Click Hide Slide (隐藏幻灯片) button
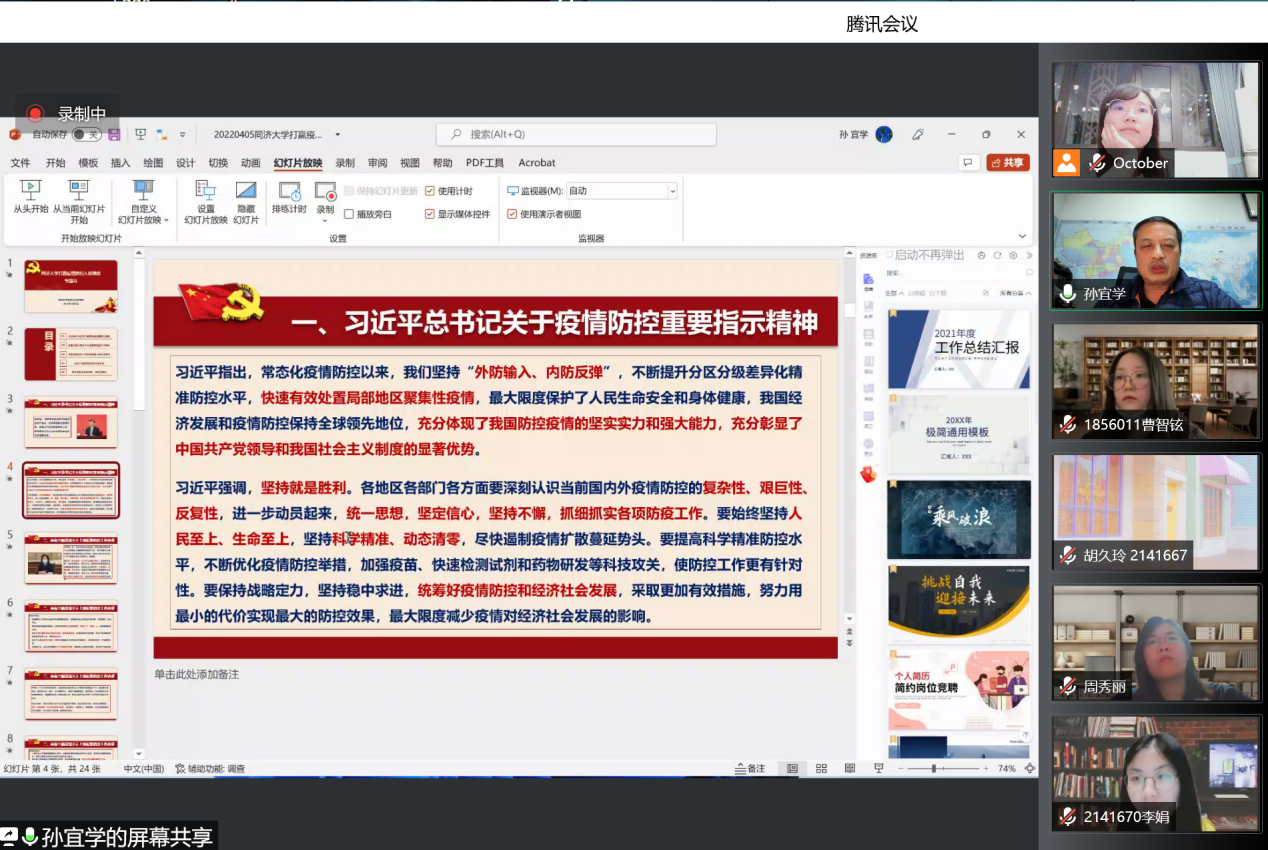Viewport: 1268px width, 850px height. click(246, 201)
